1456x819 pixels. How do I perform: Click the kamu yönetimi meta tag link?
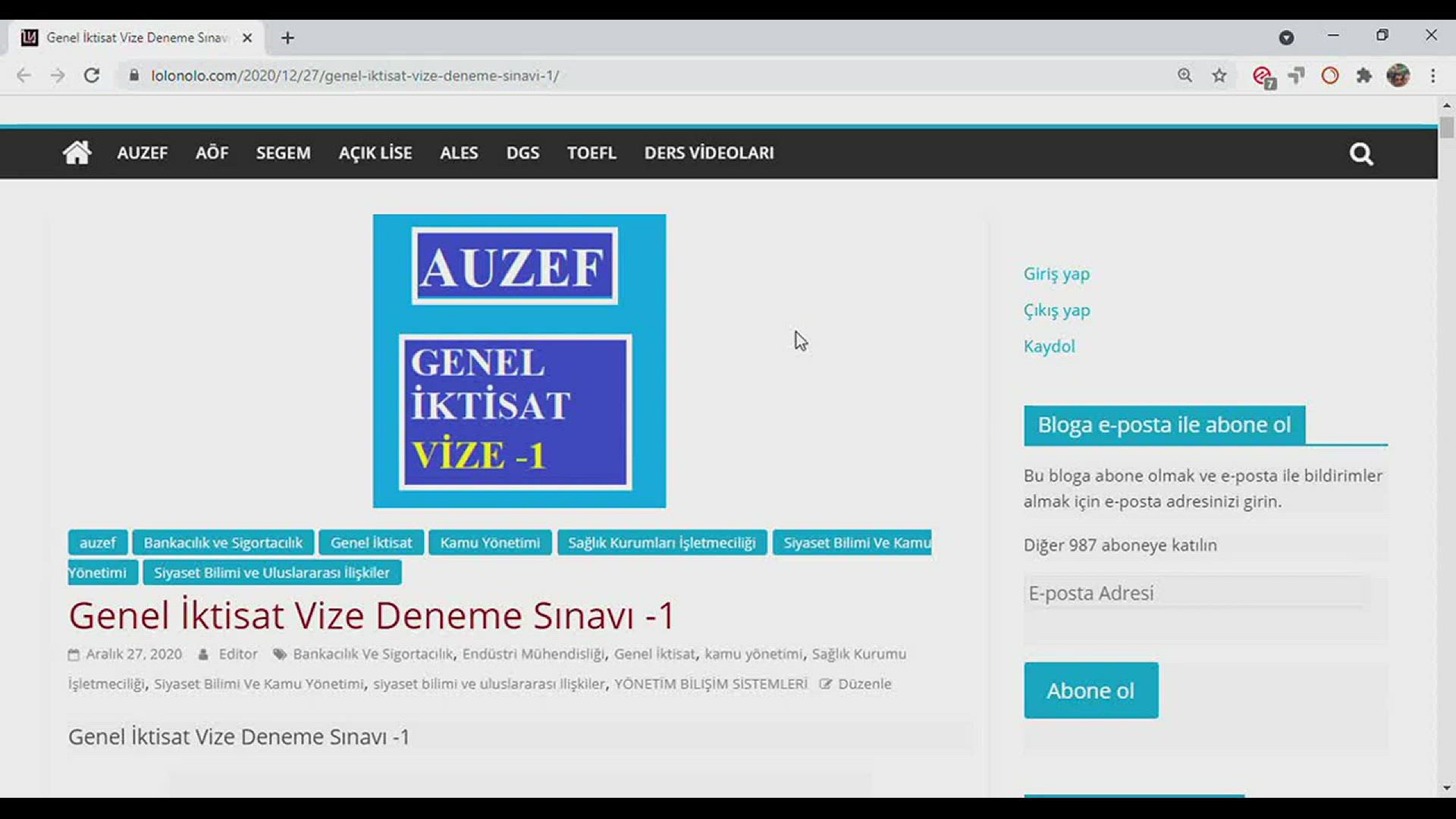click(753, 654)
